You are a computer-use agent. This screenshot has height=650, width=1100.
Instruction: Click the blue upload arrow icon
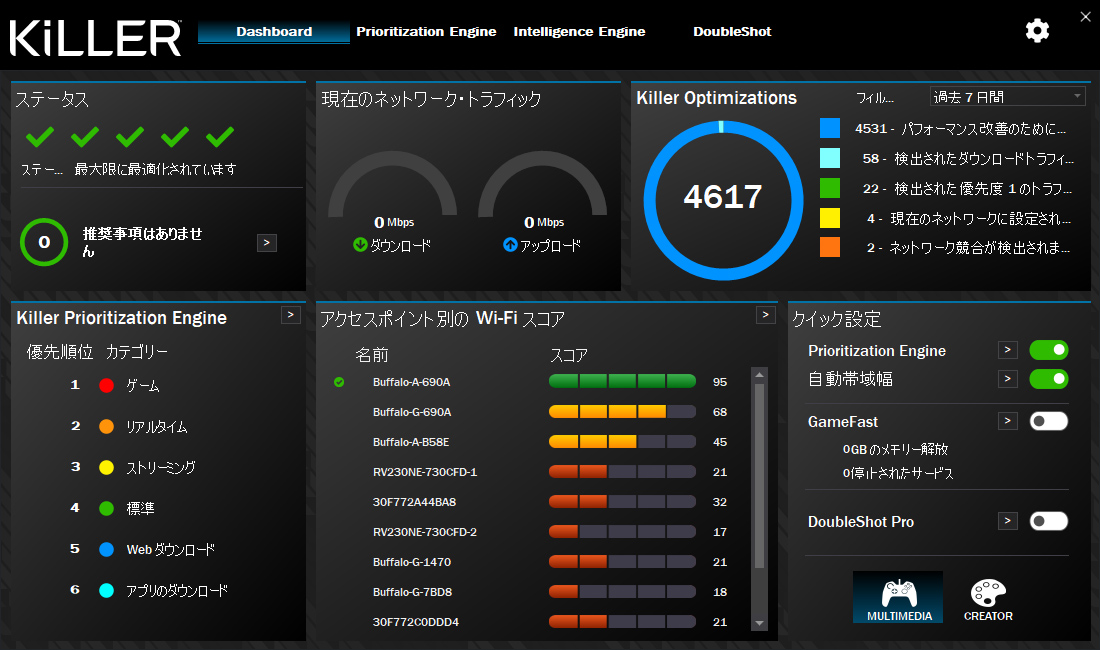pos(510,245)
